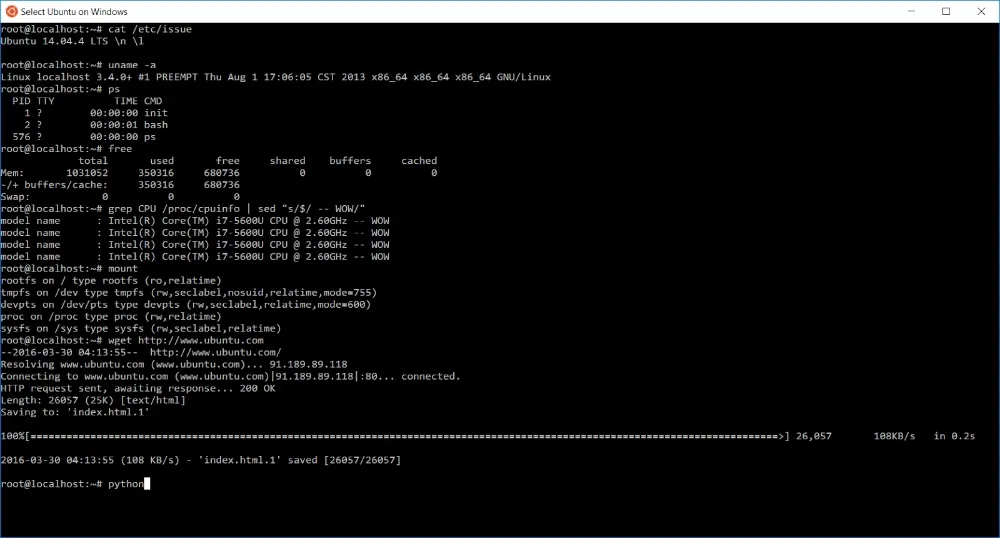Click the window title "Select Ubuntu on Windows"

tap(74, 11)
